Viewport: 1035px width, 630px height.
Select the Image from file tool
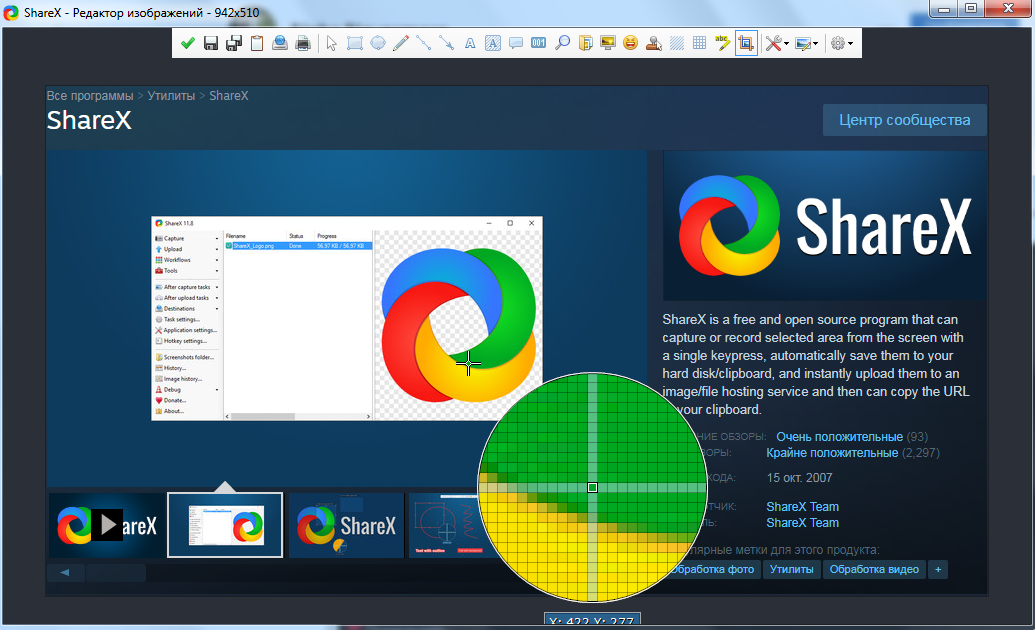tap(585, 44)
